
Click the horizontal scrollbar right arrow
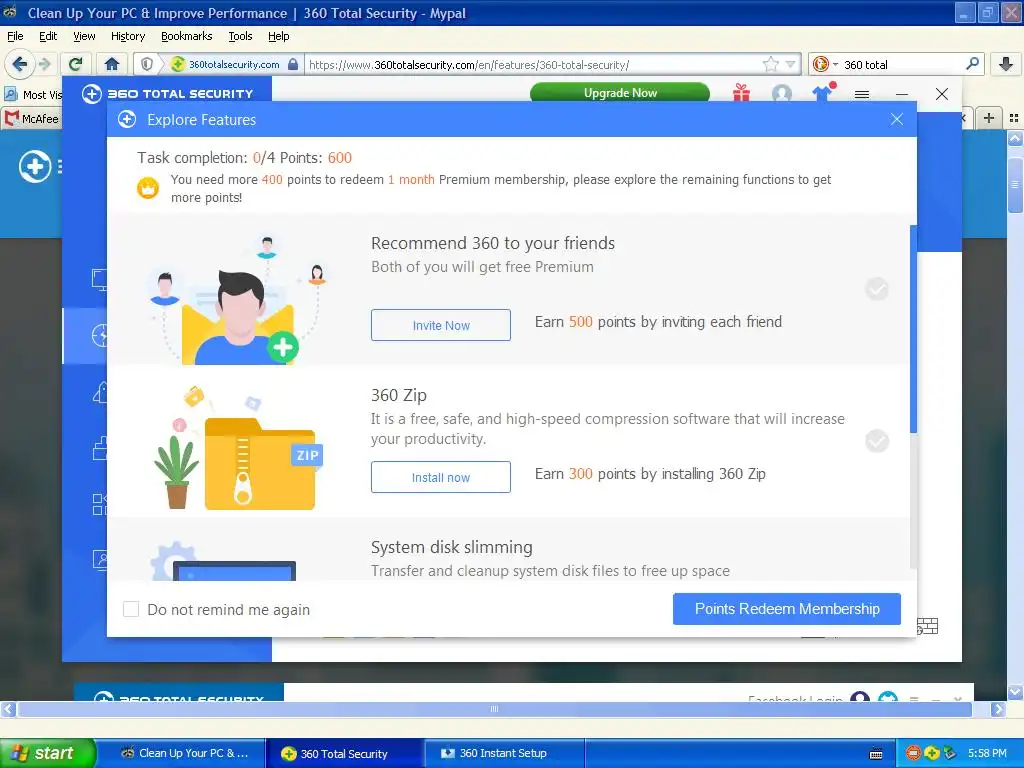click(998, 709)
